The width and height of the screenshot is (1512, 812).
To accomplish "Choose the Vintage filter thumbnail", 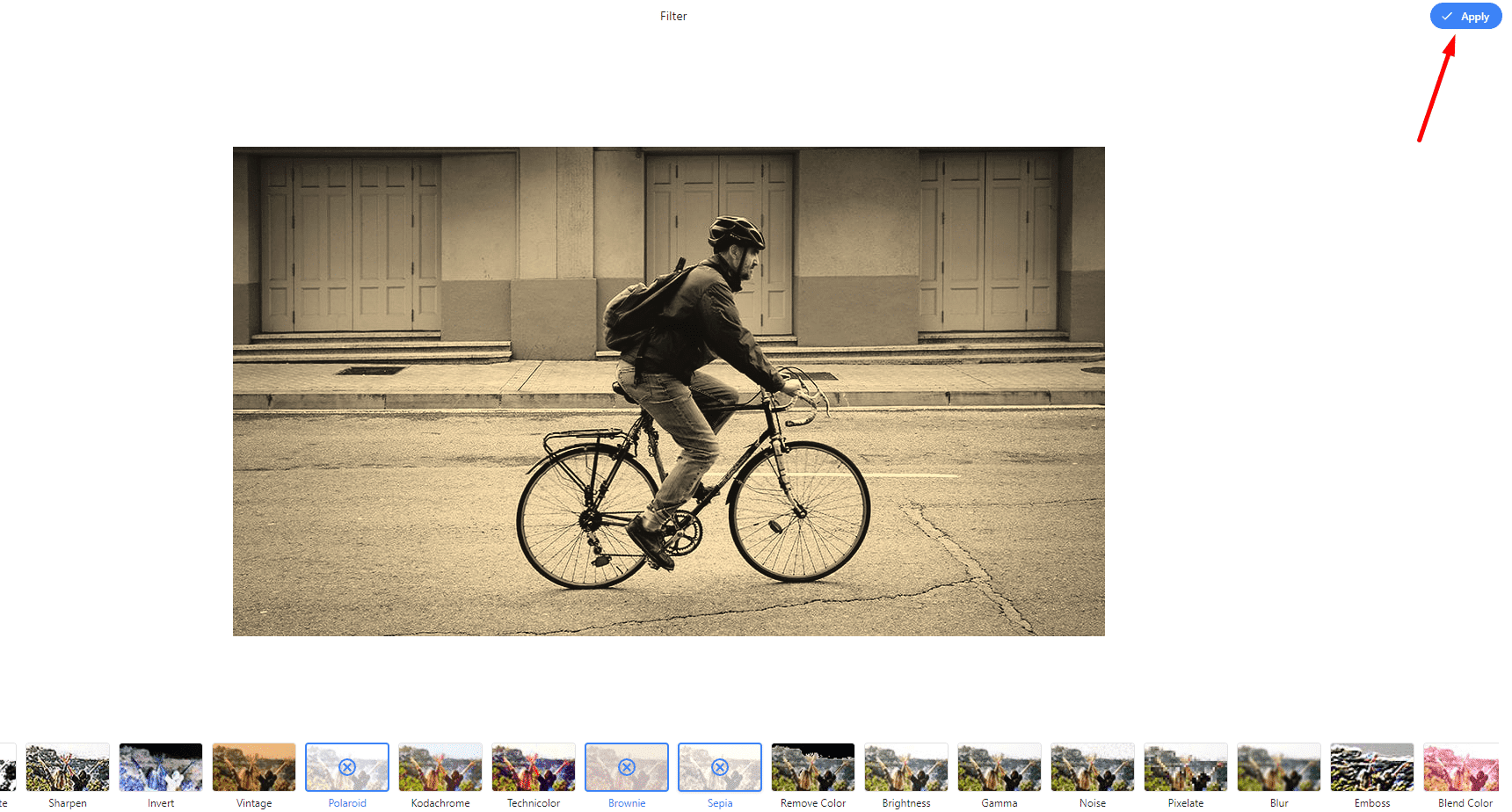I will tap(254, 767).
